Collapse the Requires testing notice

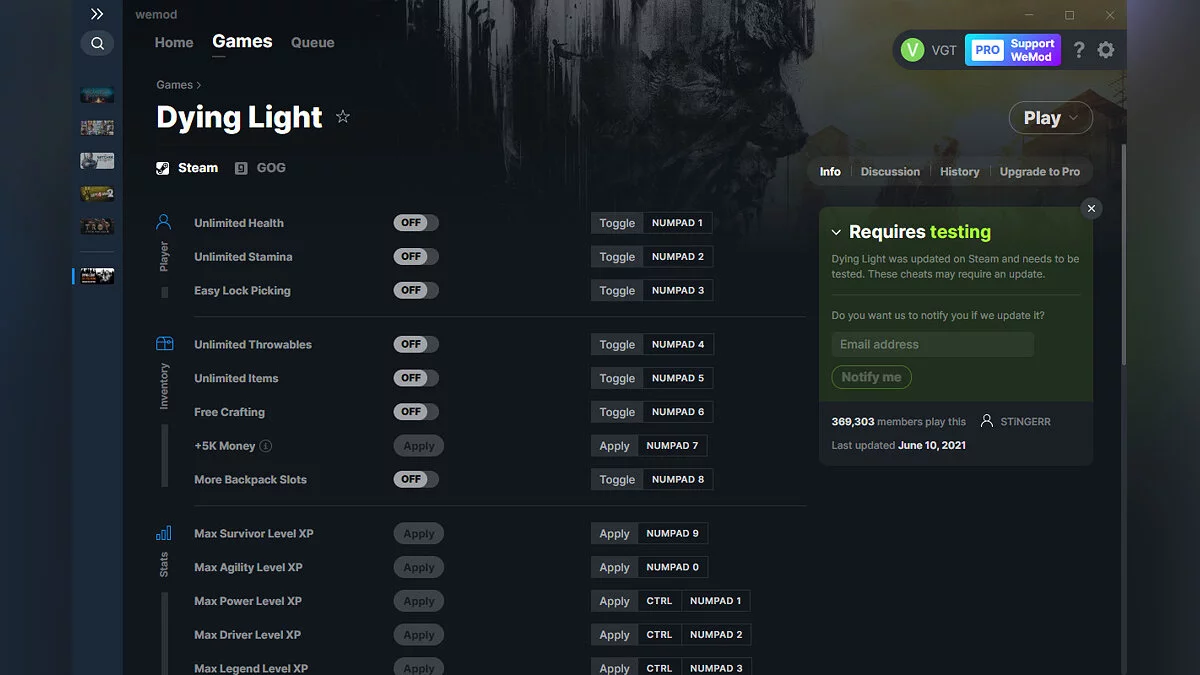point(835,231)
